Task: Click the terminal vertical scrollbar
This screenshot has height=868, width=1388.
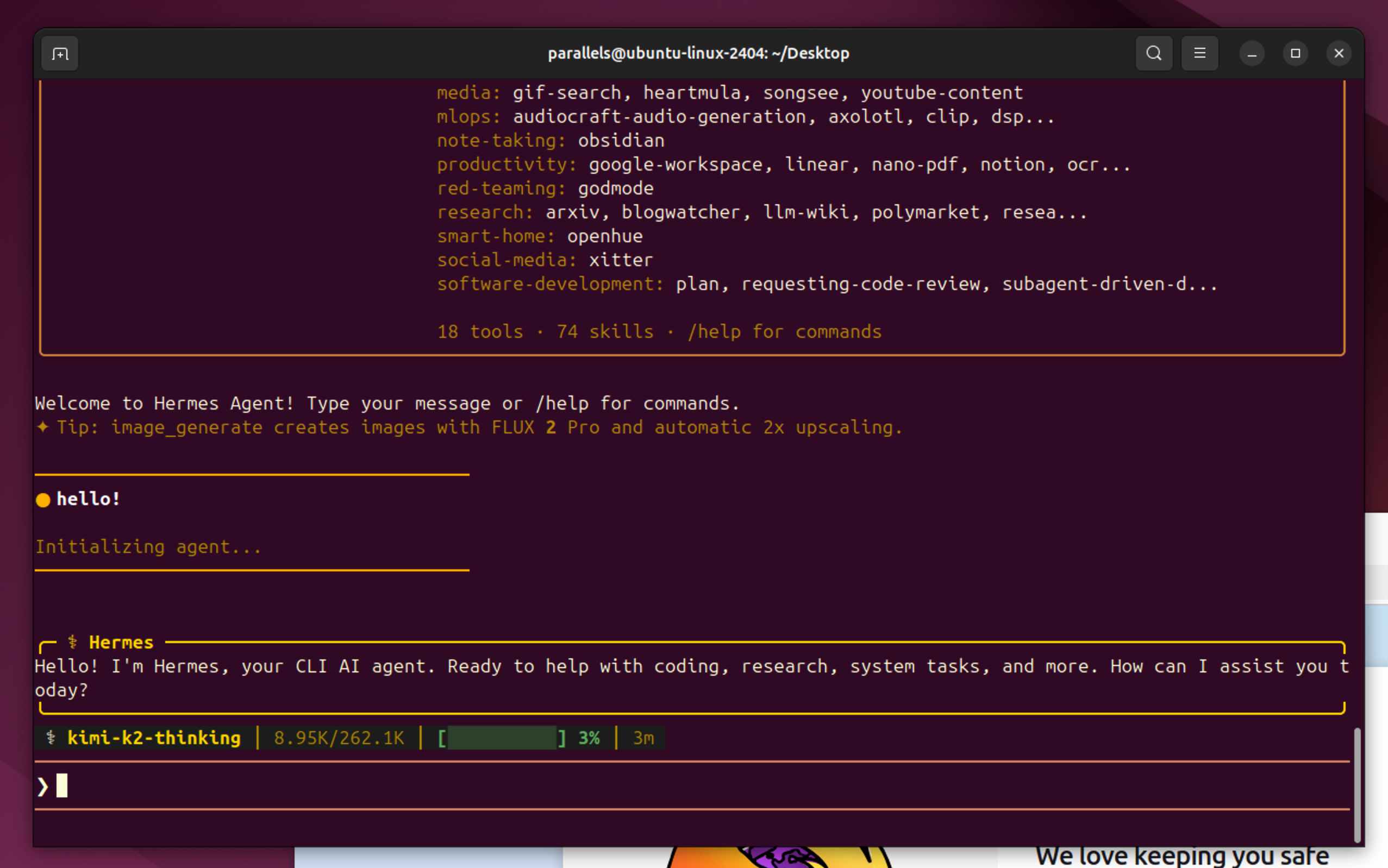Action: coord(1357,784)
